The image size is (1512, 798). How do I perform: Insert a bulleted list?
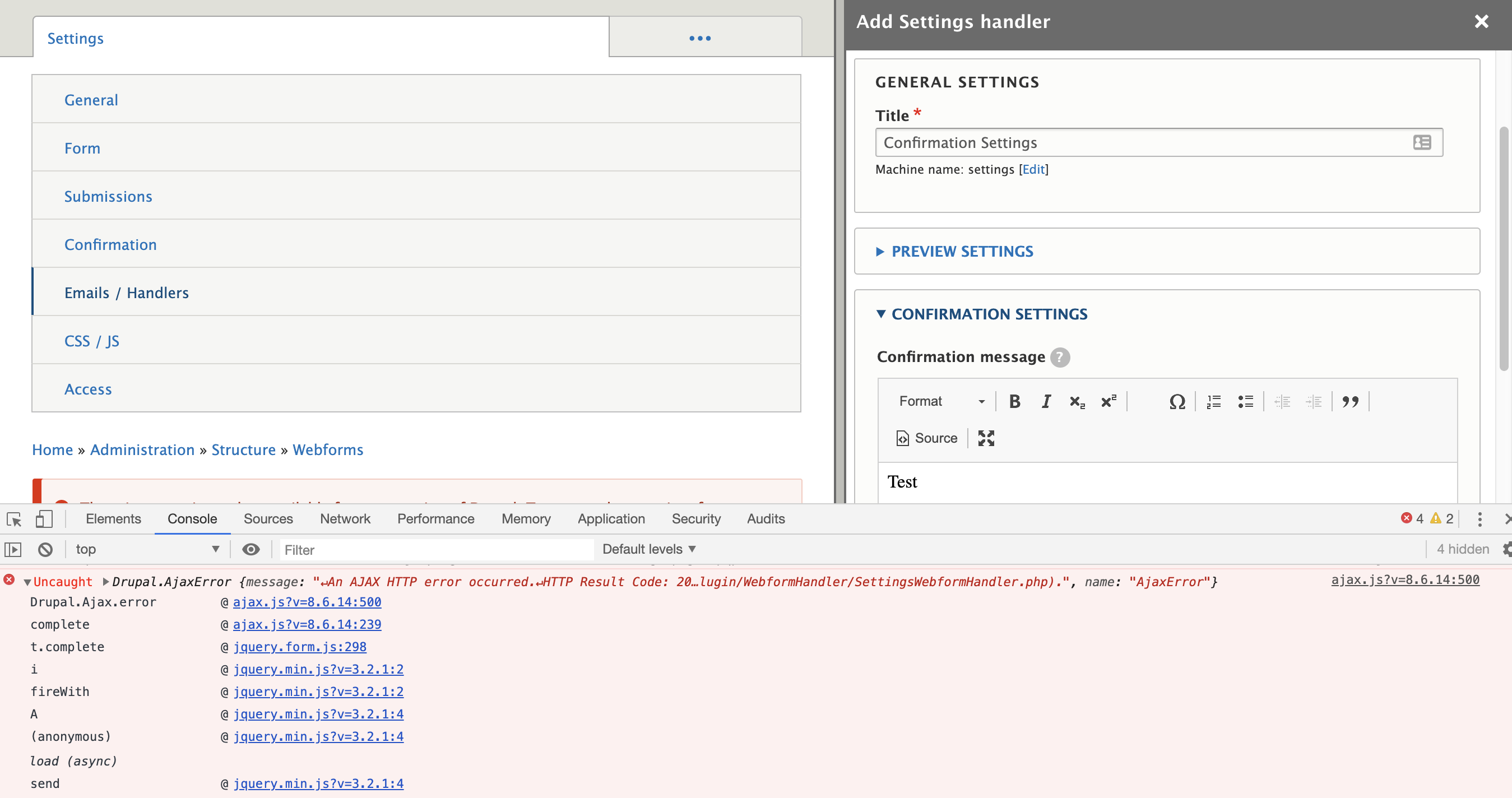1245,401
